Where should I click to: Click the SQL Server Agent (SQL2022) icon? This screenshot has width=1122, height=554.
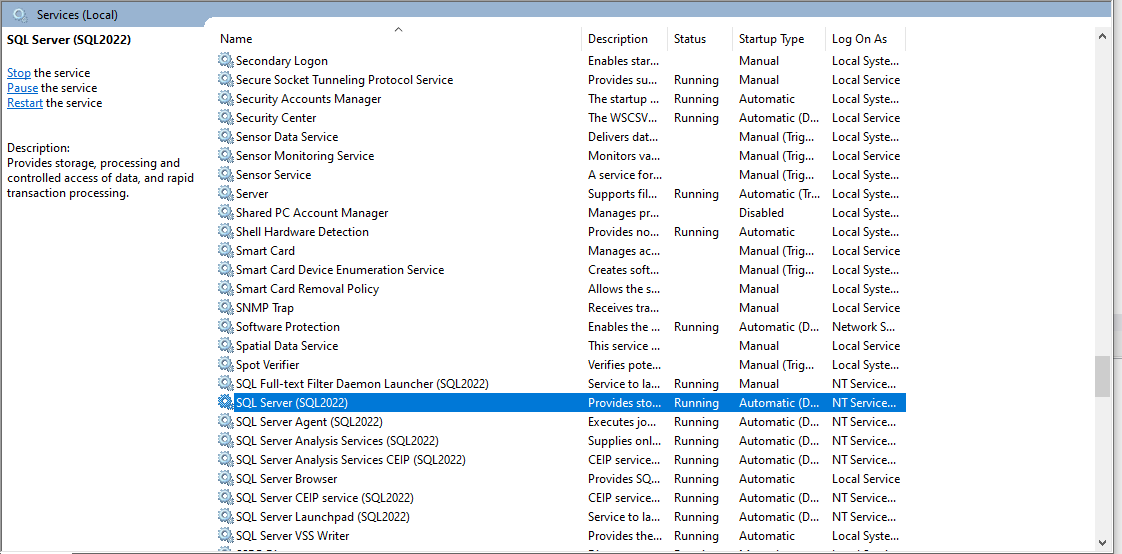tap(225, 422)
